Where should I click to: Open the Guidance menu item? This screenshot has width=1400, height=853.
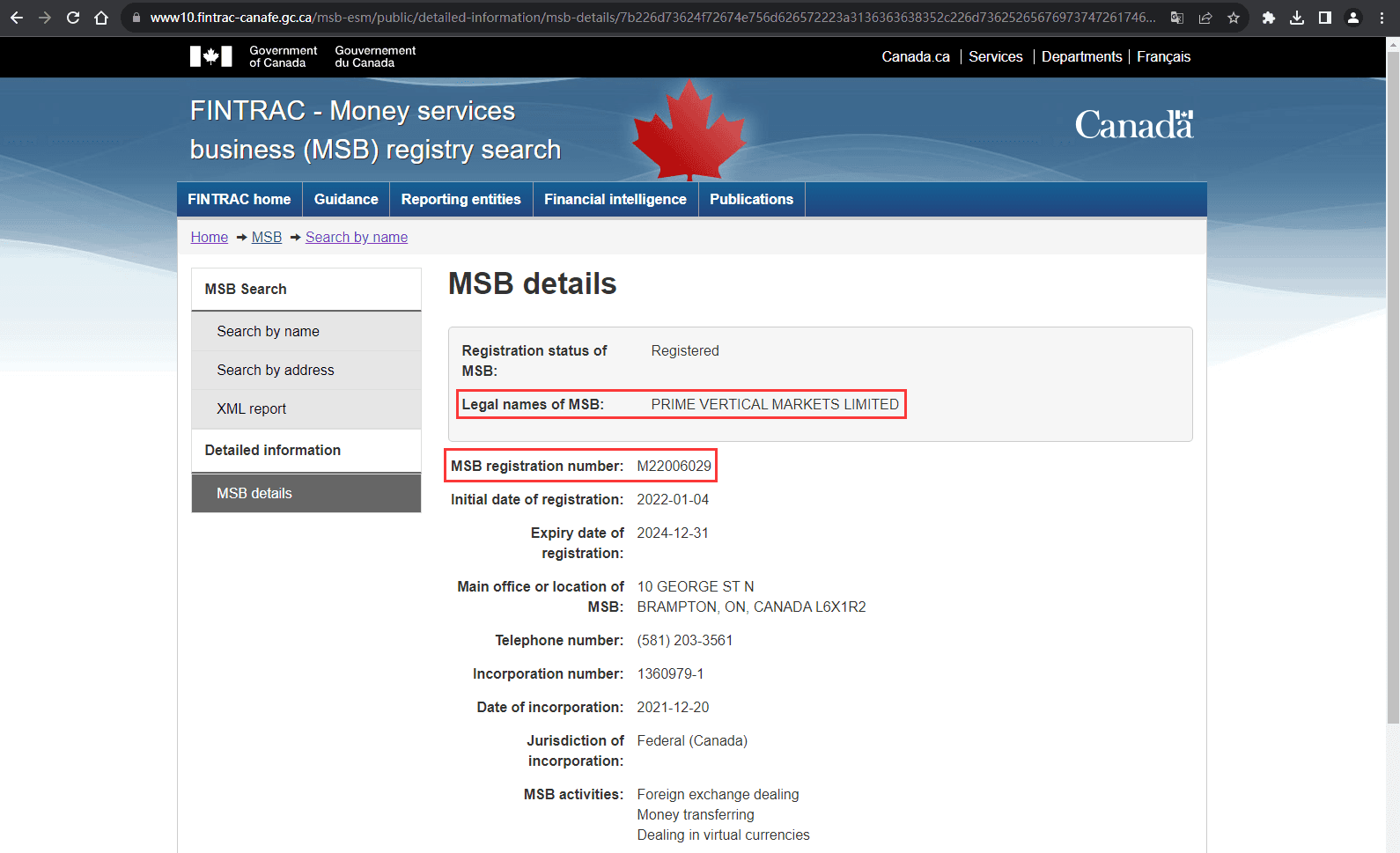pyautogui.click(x=346, y=199)
